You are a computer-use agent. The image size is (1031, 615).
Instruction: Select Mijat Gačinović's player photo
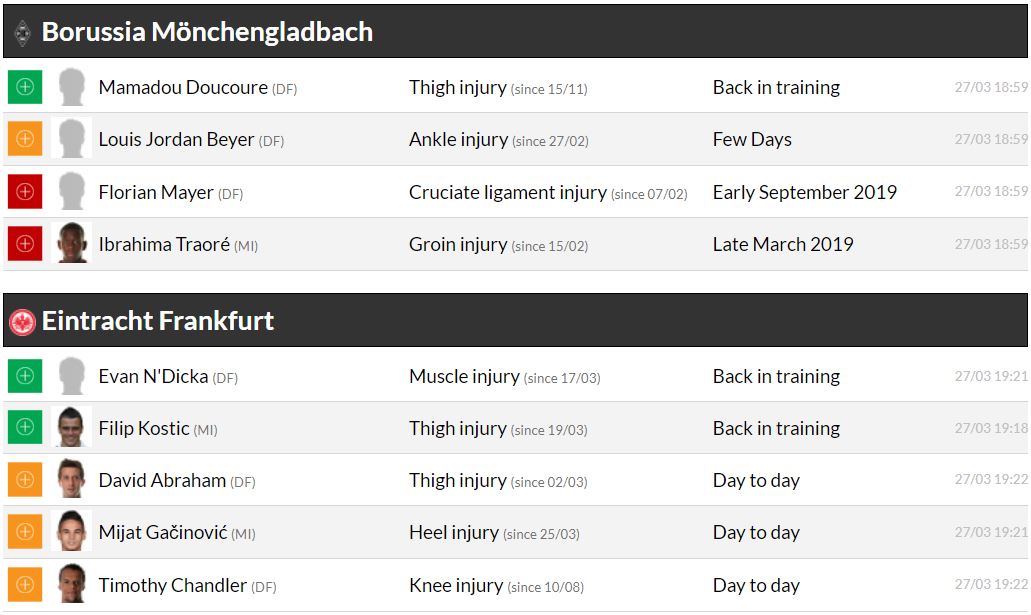tap(72, 532)
